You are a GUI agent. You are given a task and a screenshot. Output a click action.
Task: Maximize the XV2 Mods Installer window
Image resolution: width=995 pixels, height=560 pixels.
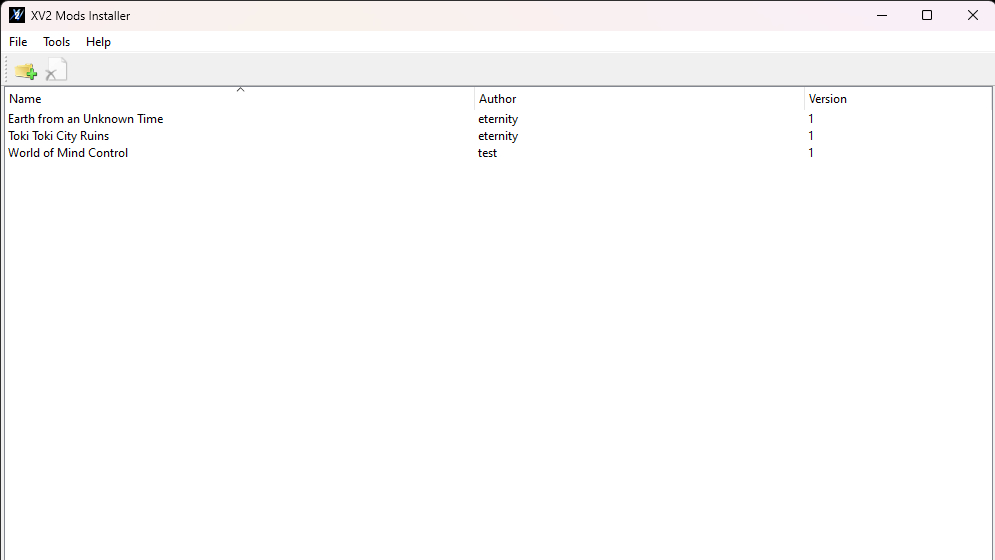tap(927, 15)
